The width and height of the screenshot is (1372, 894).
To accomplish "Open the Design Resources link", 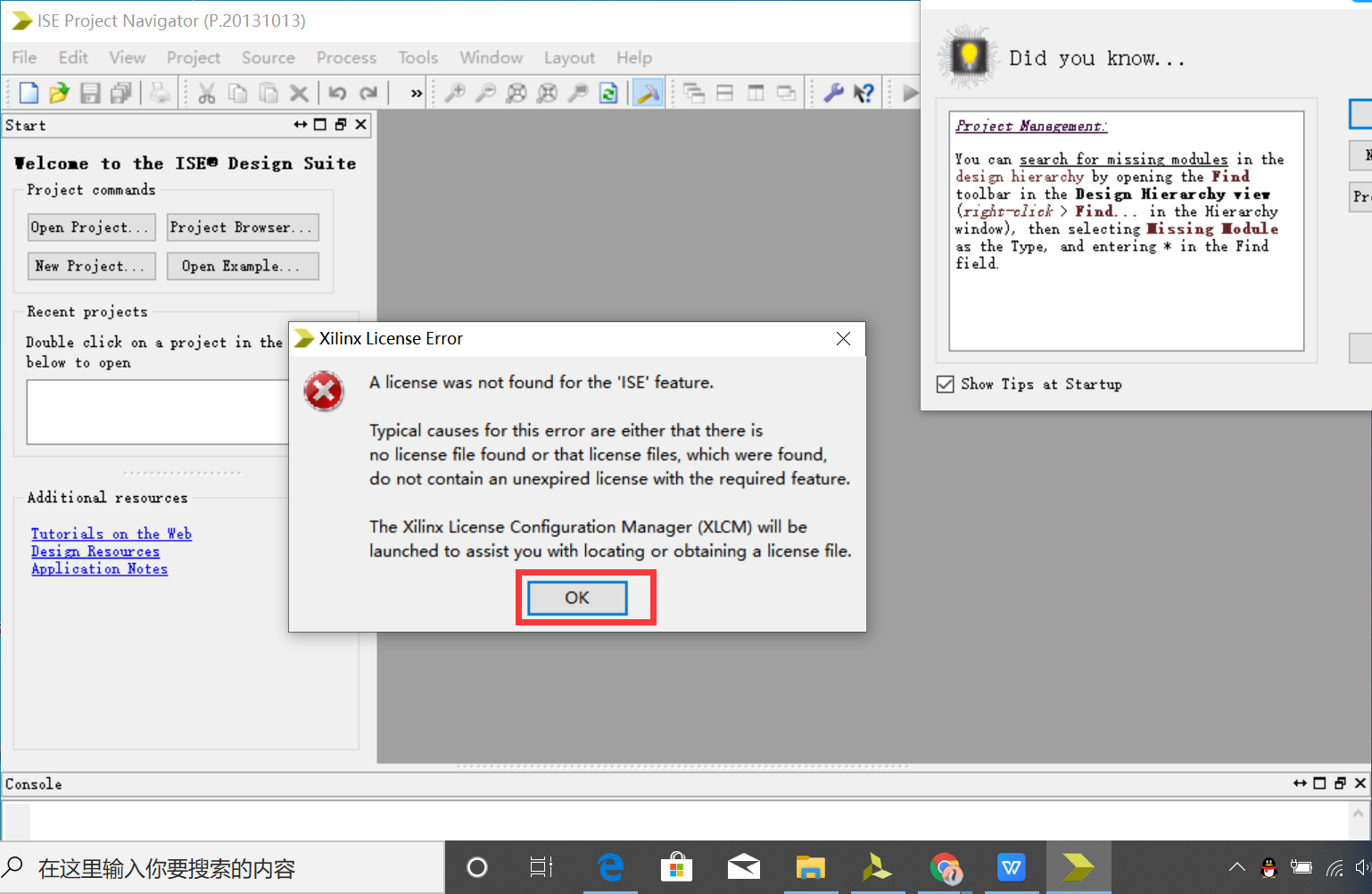I will coord(95,551).
